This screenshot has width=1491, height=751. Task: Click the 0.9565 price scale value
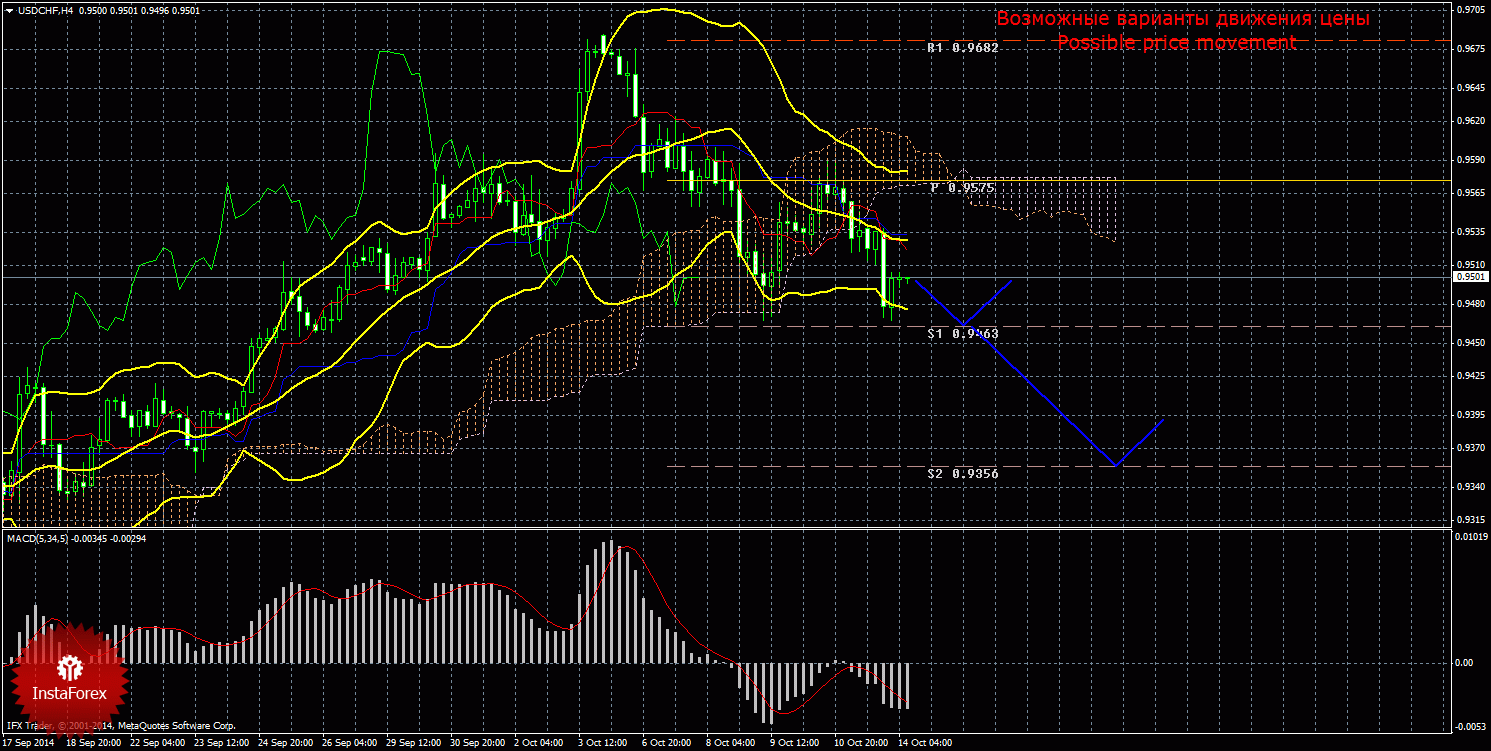click(1470, 193)
